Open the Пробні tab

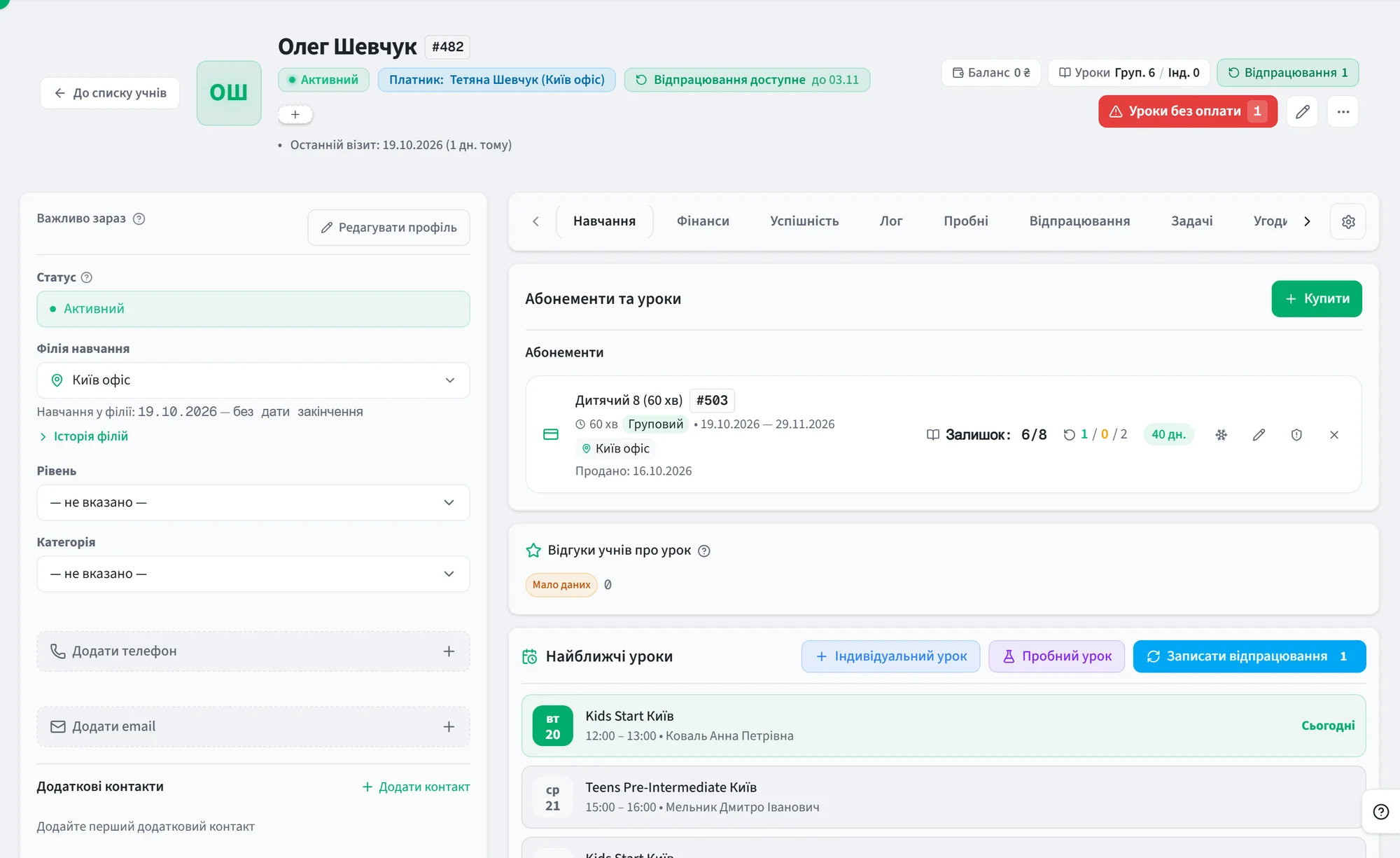tap(966, 221)
